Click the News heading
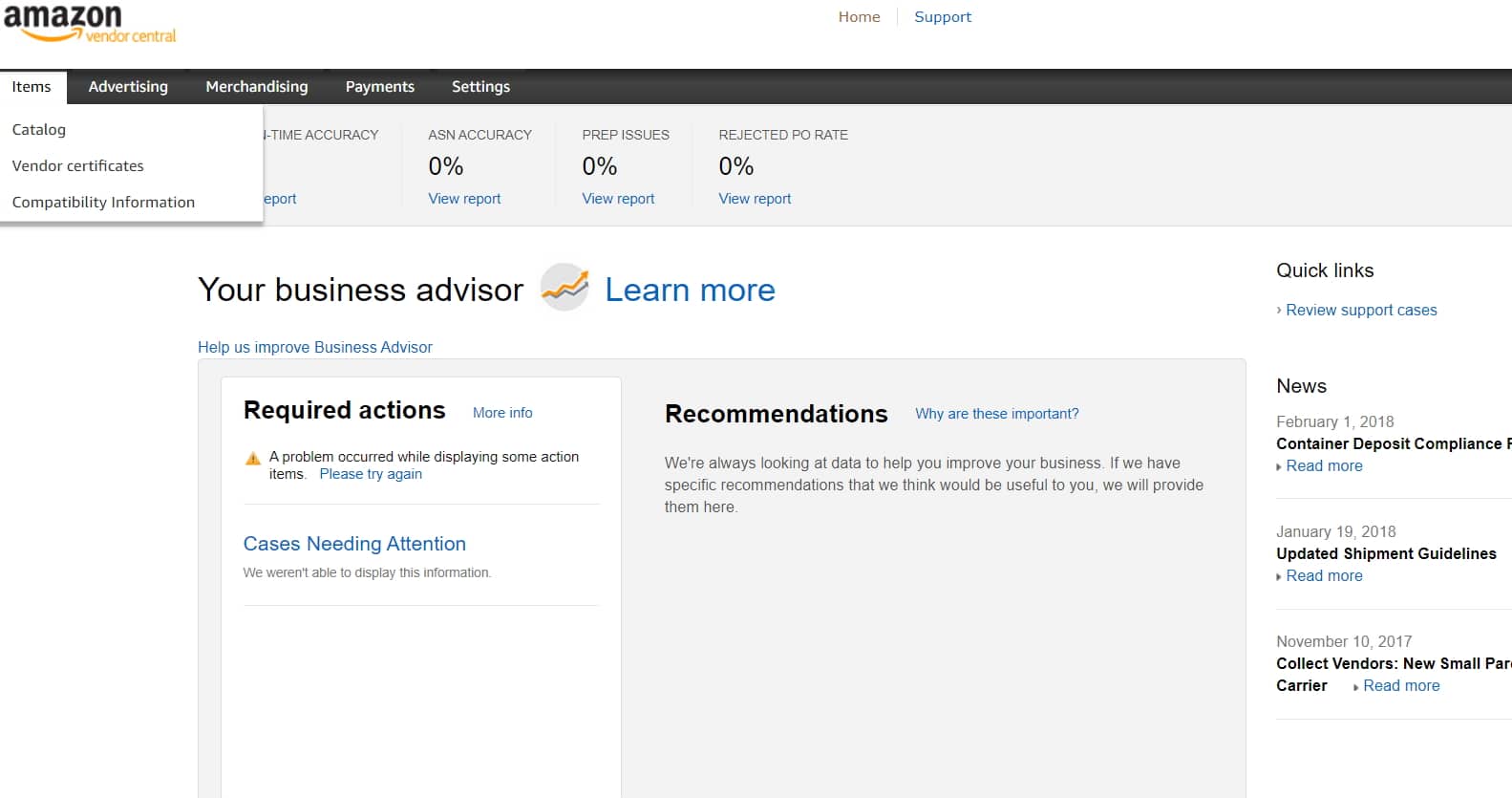The width and height of the screenshot is (1512, 798). [x=1301, y=386]
